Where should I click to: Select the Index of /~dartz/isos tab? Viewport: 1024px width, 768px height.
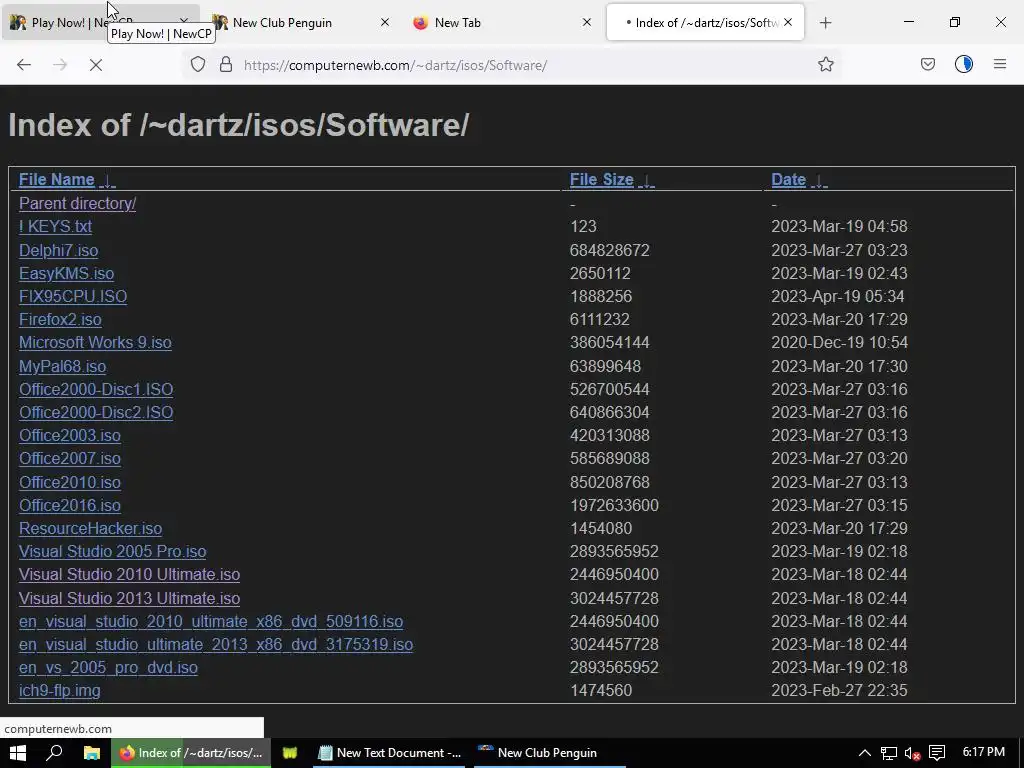705,22
